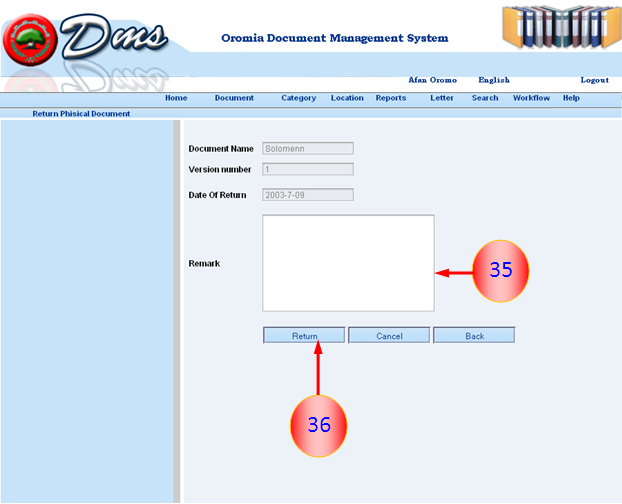Click the Back button
Image resolution: width=622 pixels, height=504 pixels.
pyautogui.click(x=474, y=335)
